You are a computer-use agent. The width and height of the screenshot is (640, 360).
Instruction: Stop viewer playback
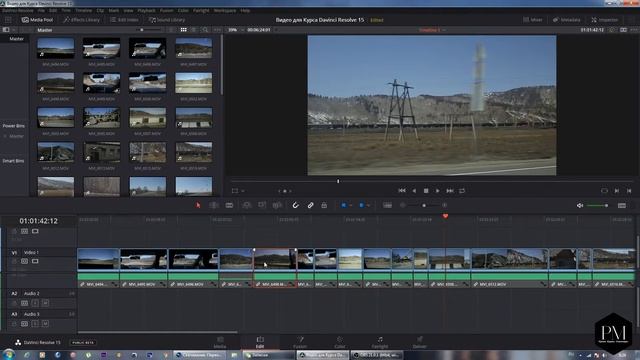coord(426,191)
